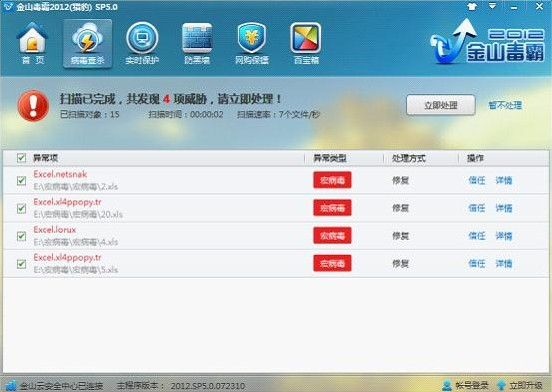Viewport: 552px width, 392px height.
Task: Trust the Excel.netsnak item via 信任
Action: [477, 181]
